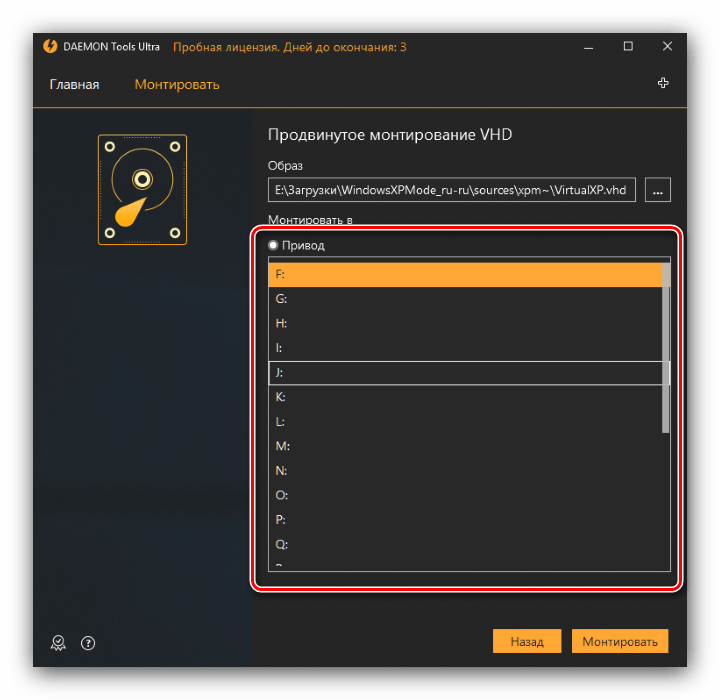The width and height of the screenshot is (720, 700).
Task: Browse for image with the ellipsis button
Action: 658,190
